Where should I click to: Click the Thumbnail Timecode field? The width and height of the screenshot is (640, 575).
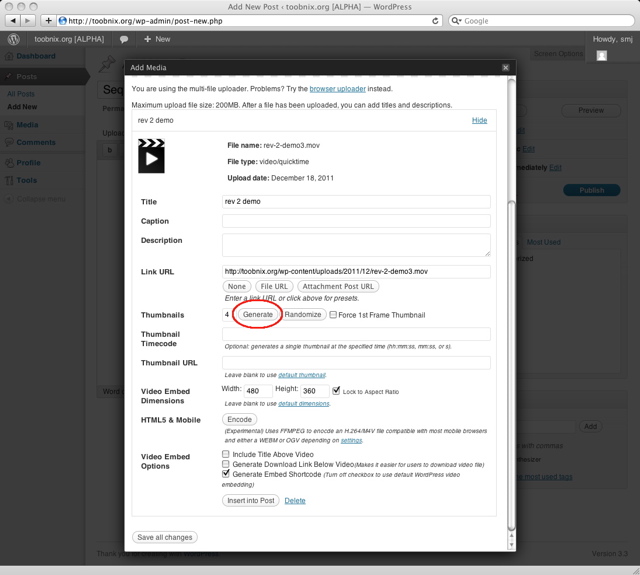coord(356,334)
